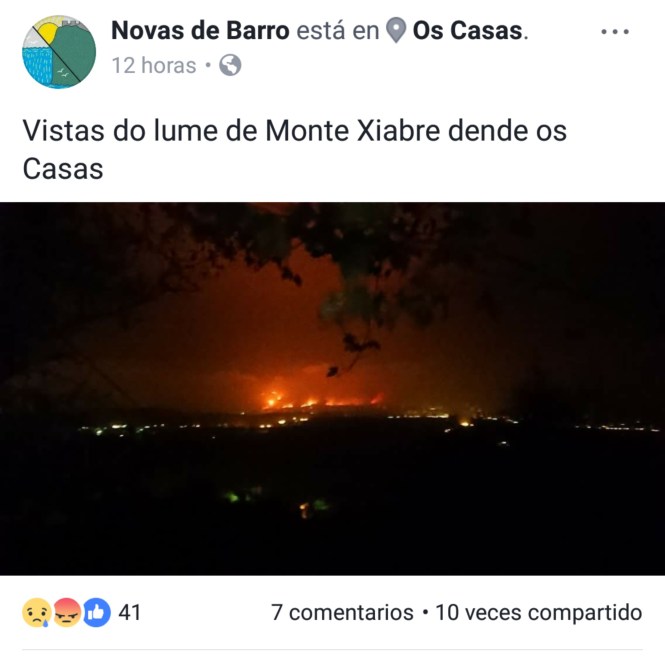
Task: Open the three-dot post options menu
Action: click(615, 31)
